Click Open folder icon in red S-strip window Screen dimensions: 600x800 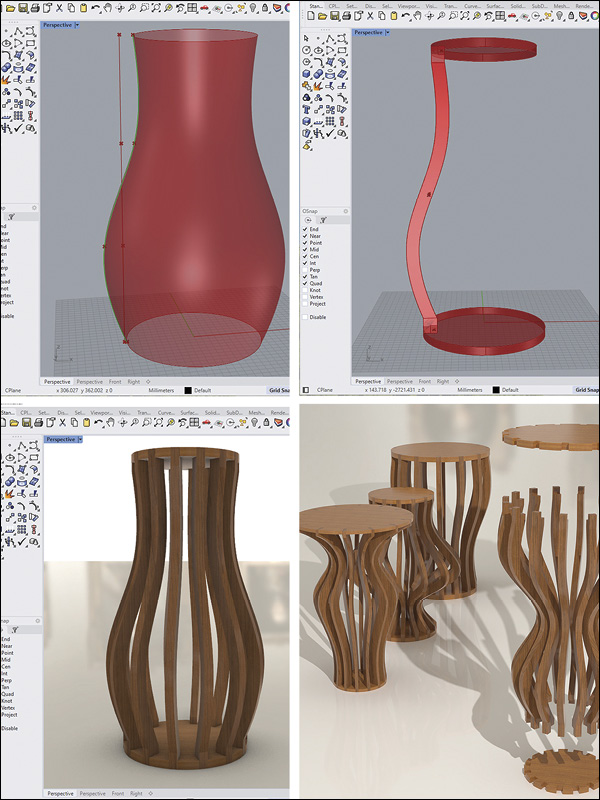tap(322, 16)
